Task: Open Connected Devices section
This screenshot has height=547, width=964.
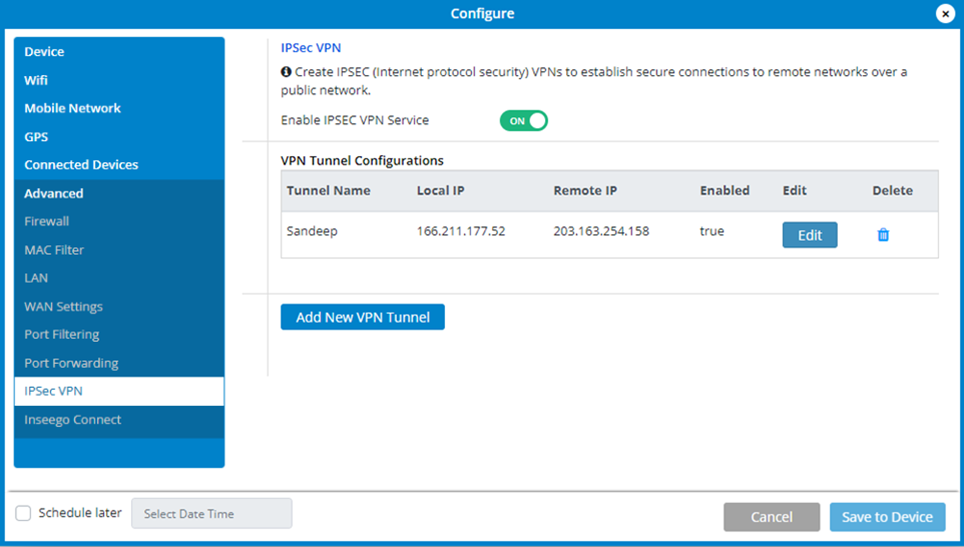Action: pos(81,165)
